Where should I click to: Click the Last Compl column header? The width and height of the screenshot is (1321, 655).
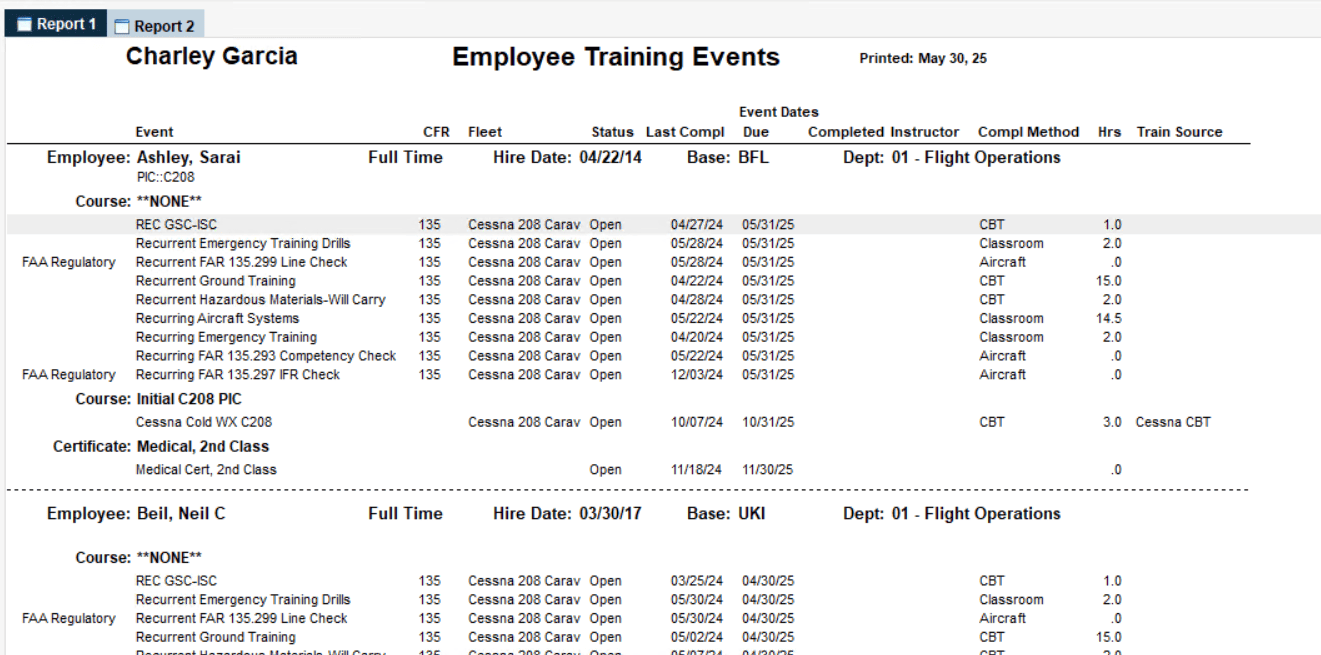pyautogui.click(x=683, y=131)
